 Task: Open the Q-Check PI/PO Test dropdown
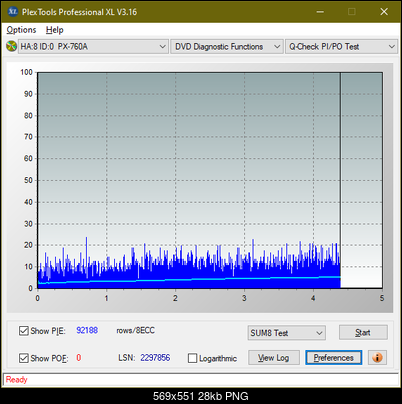[342, 47]
